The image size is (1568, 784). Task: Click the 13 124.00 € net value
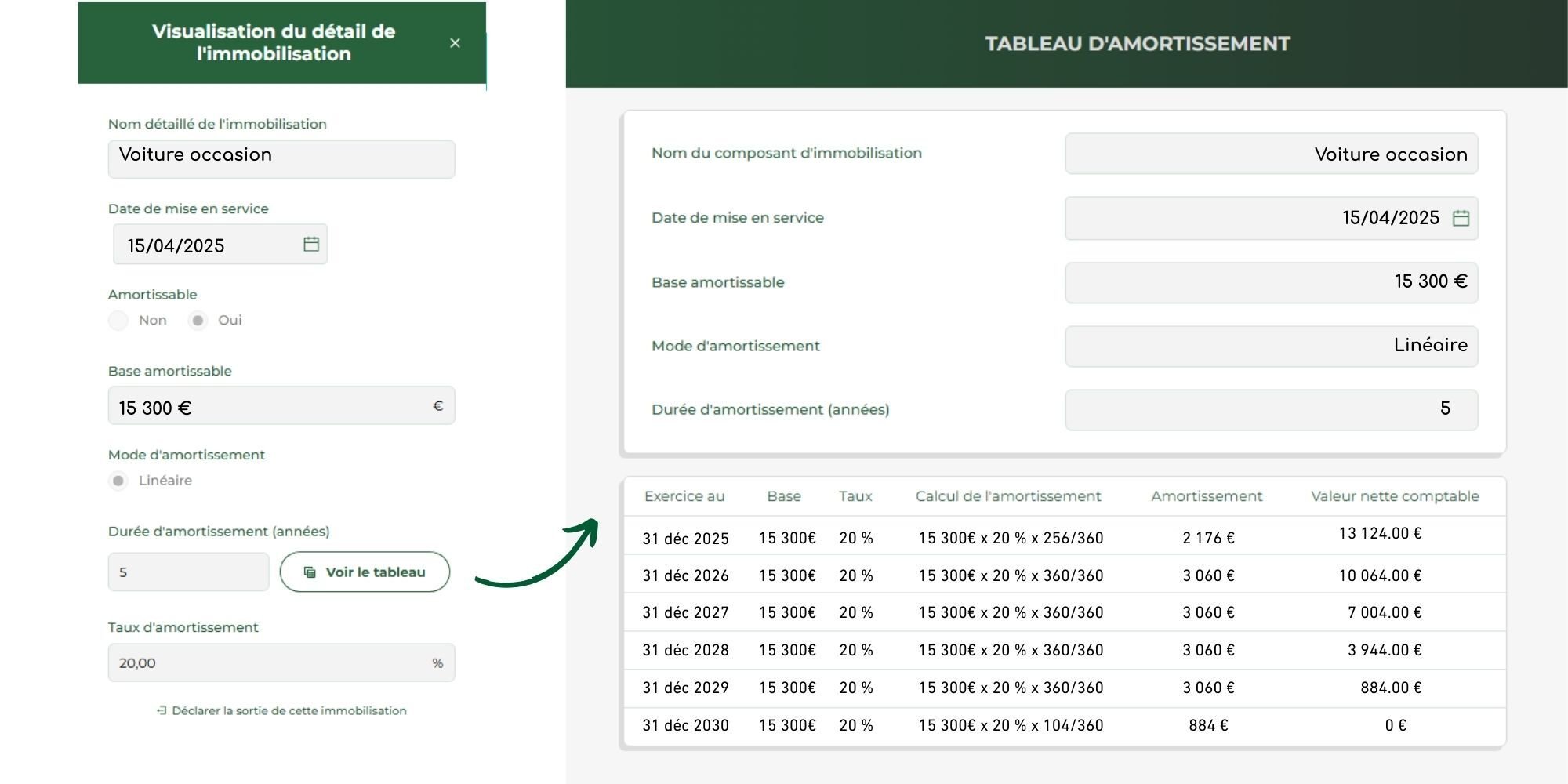click(x=1380, y=533)
